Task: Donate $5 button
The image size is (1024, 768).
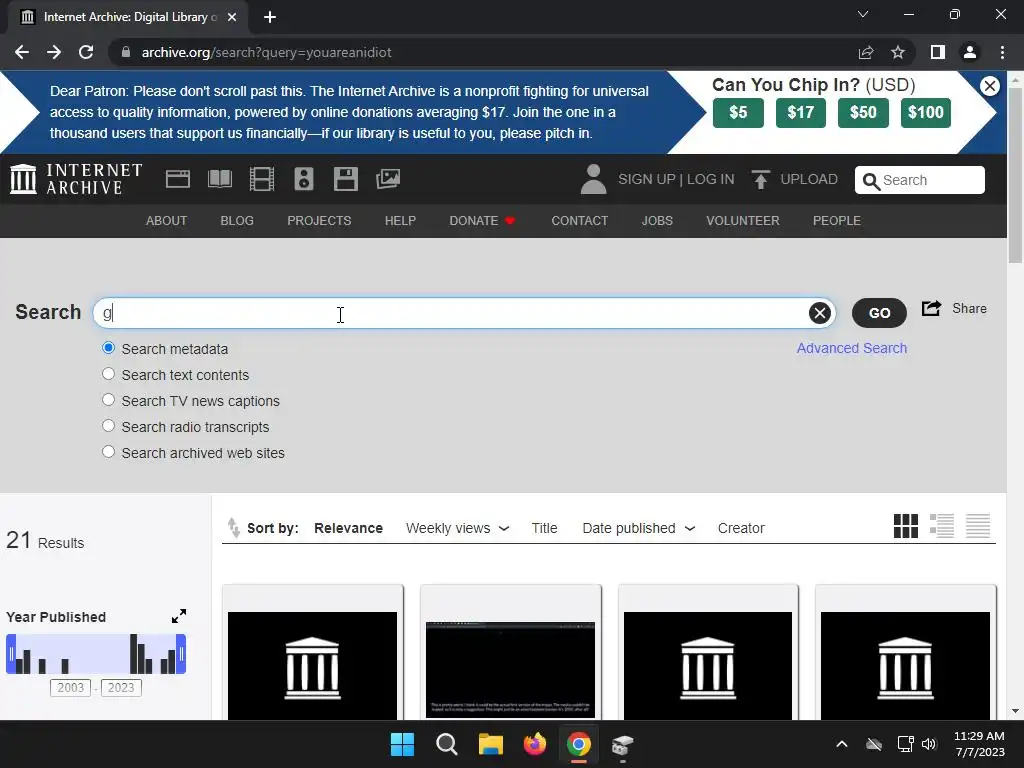Action: click(738, 113)
